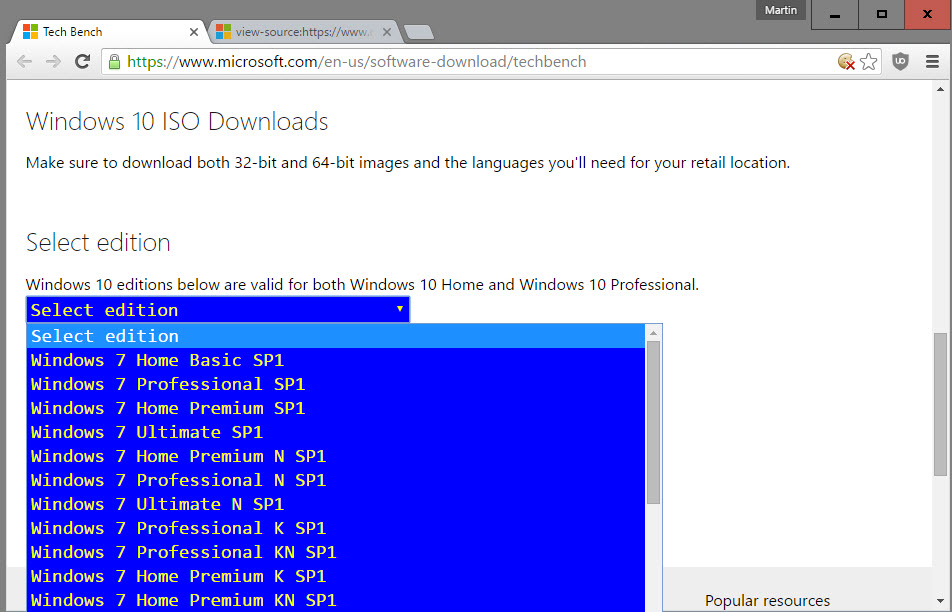Viewport: 952px width, 612px height.
Task: Click the page scrollbar up arrow
Action: point(940,89)
